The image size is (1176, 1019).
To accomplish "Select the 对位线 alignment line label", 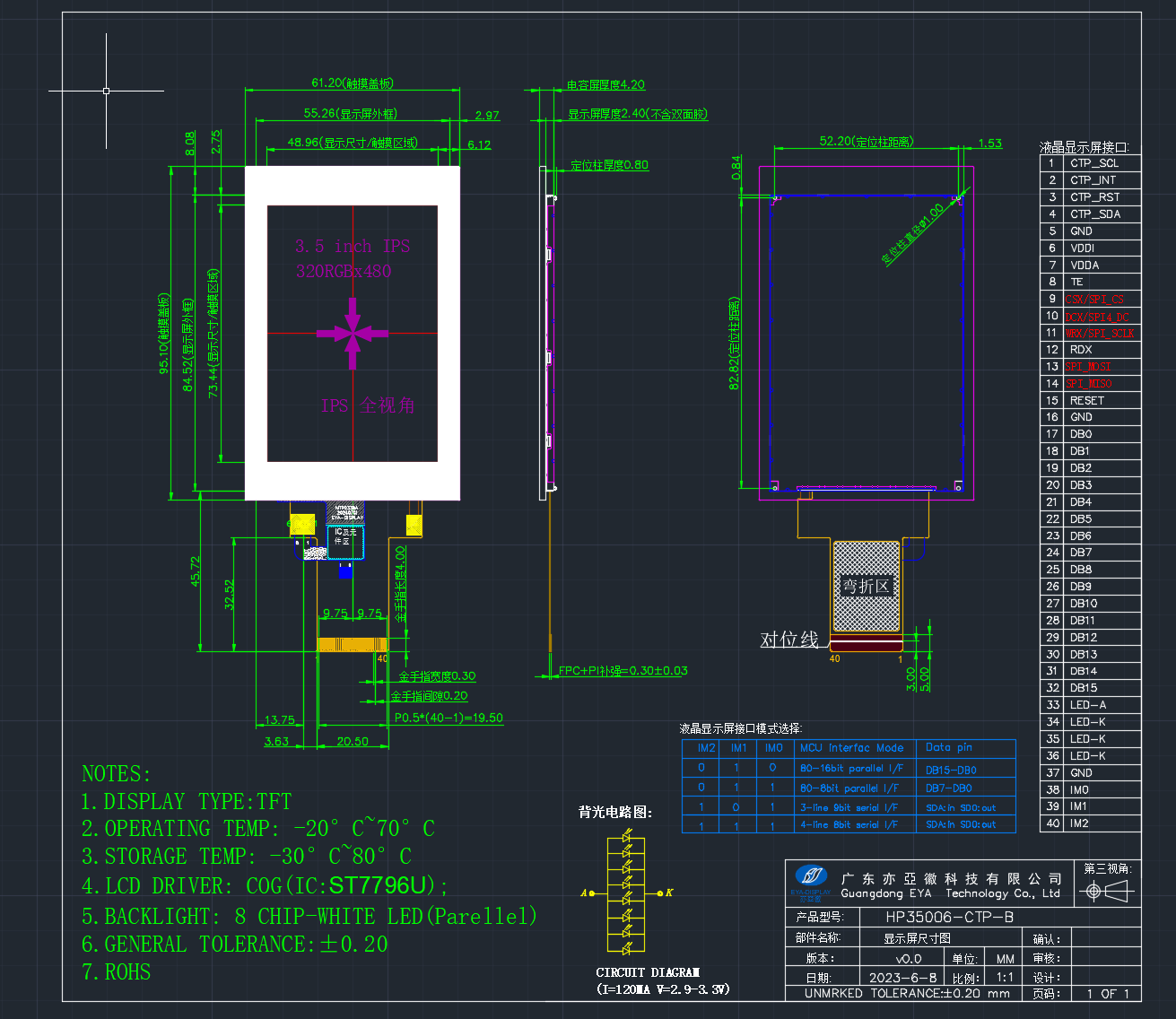I will tap(789, 640).
